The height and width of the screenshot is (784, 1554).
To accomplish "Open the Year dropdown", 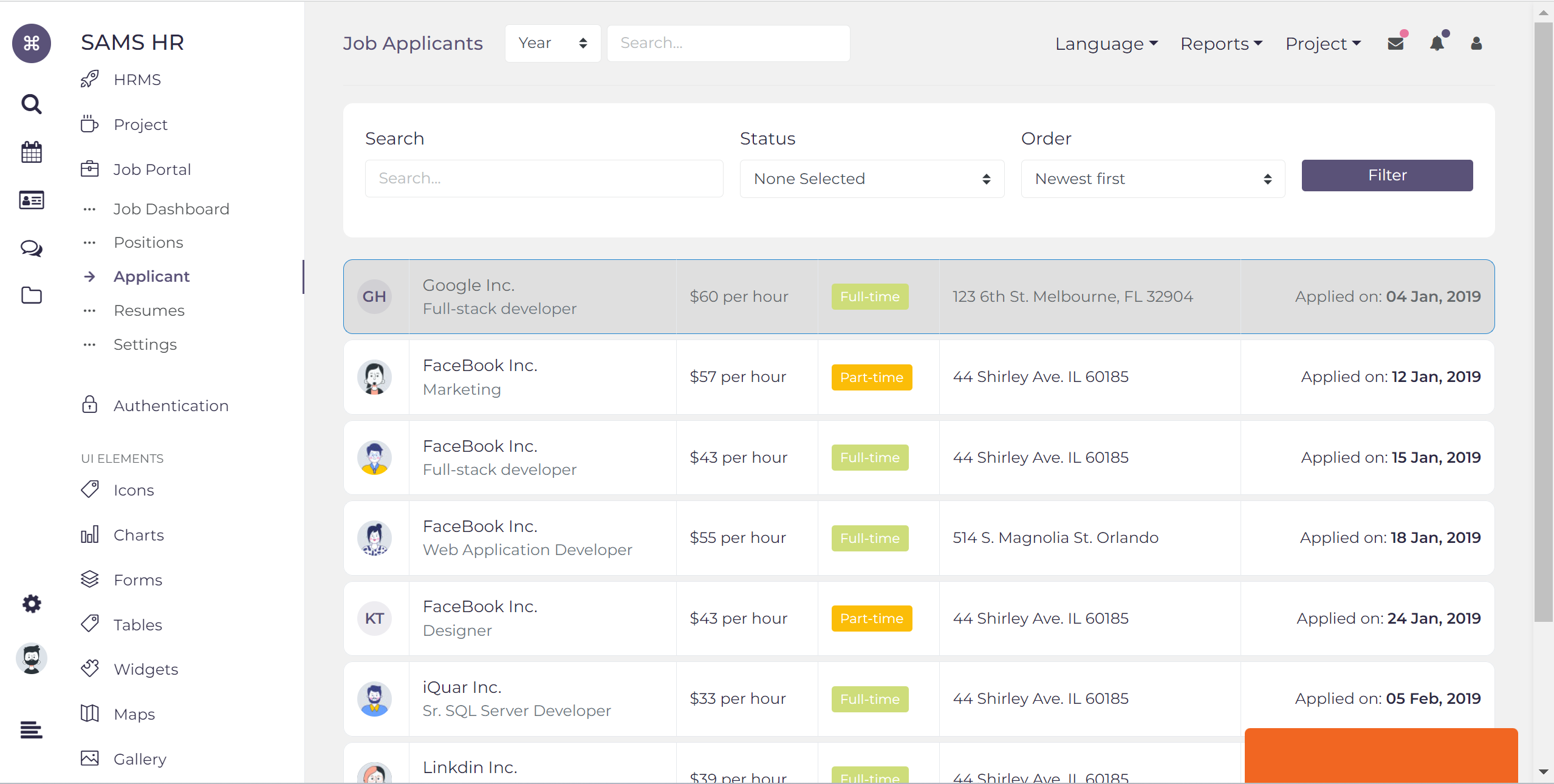I will 553,43.
